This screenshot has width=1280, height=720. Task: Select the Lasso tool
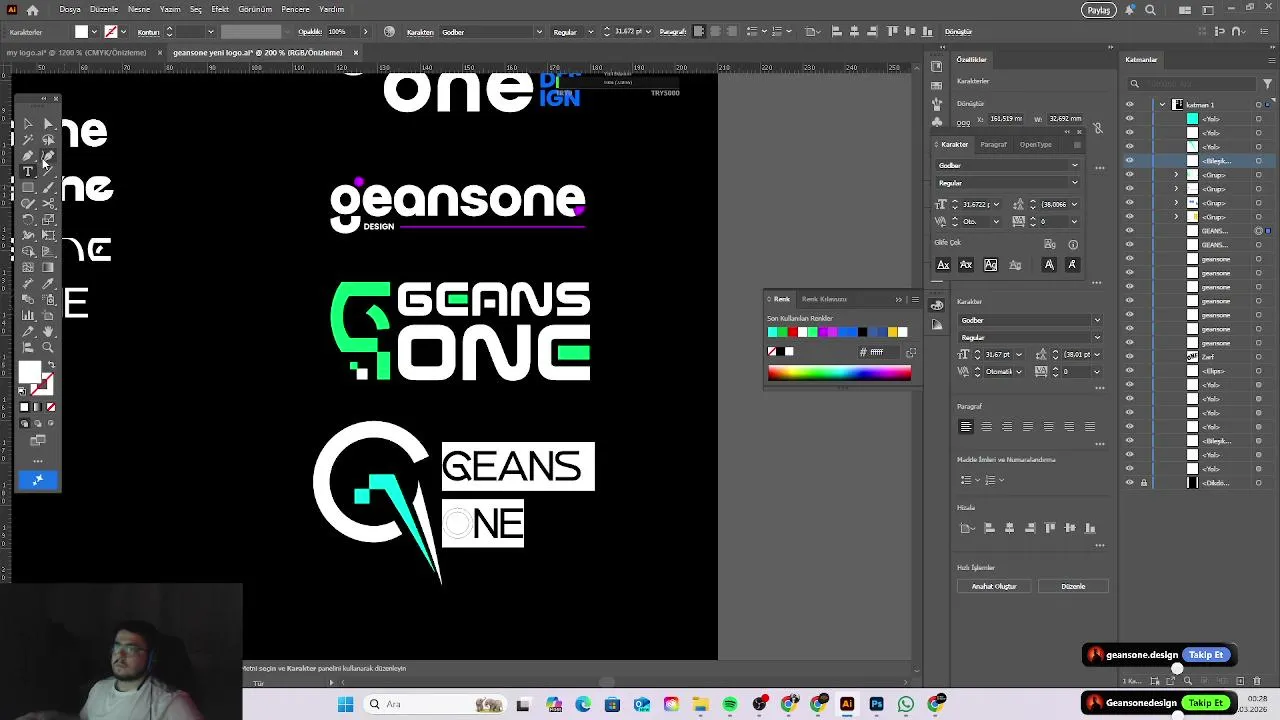49,140
